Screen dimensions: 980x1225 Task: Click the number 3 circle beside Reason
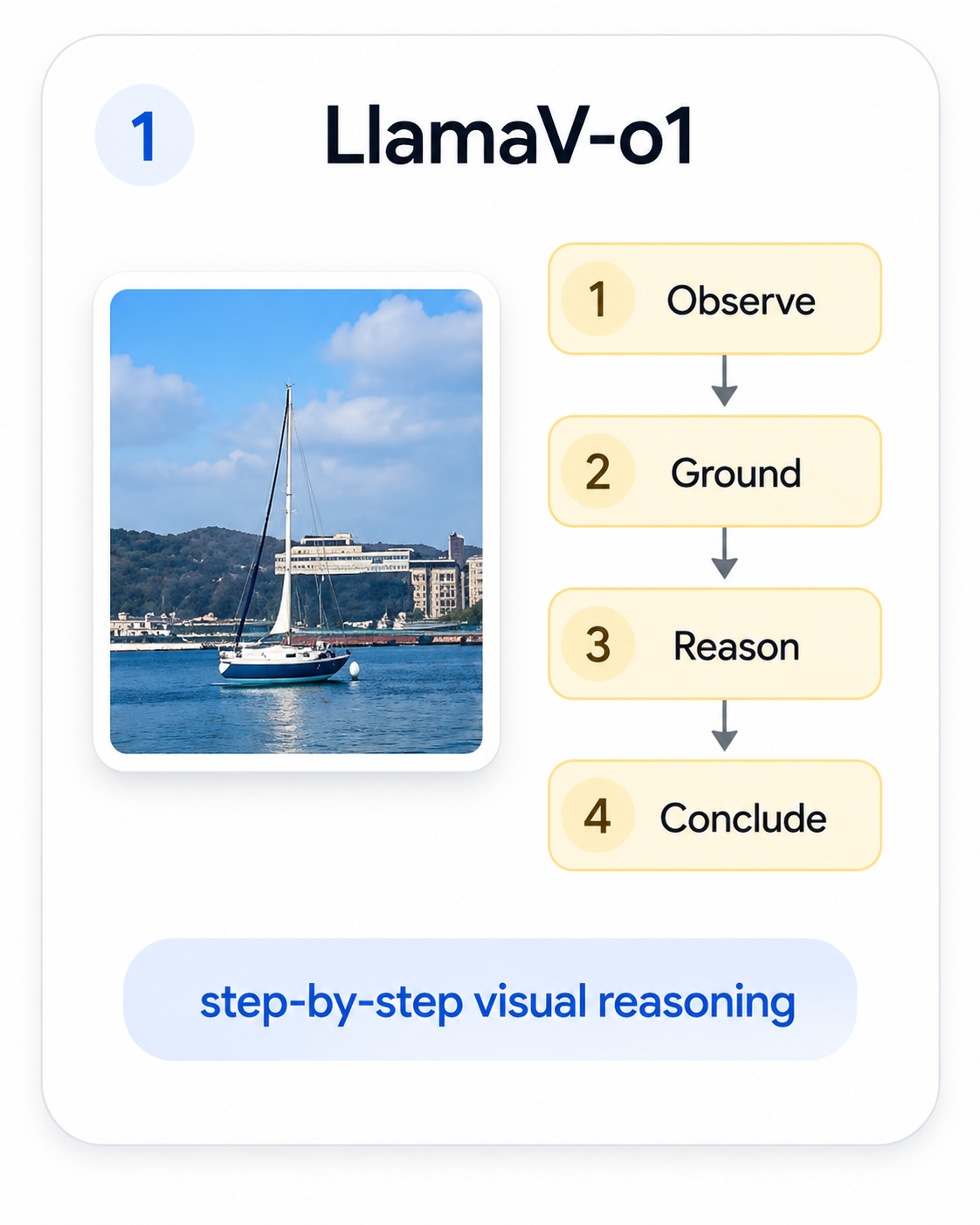click(x=597, y=645)
